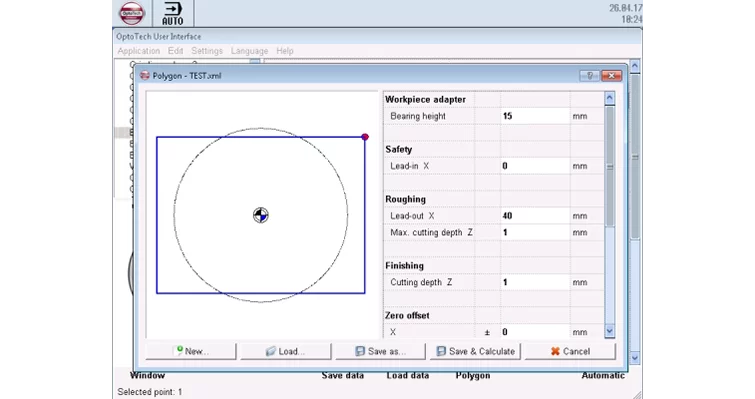
Task: Click Save as button
Action: [380, 351]
